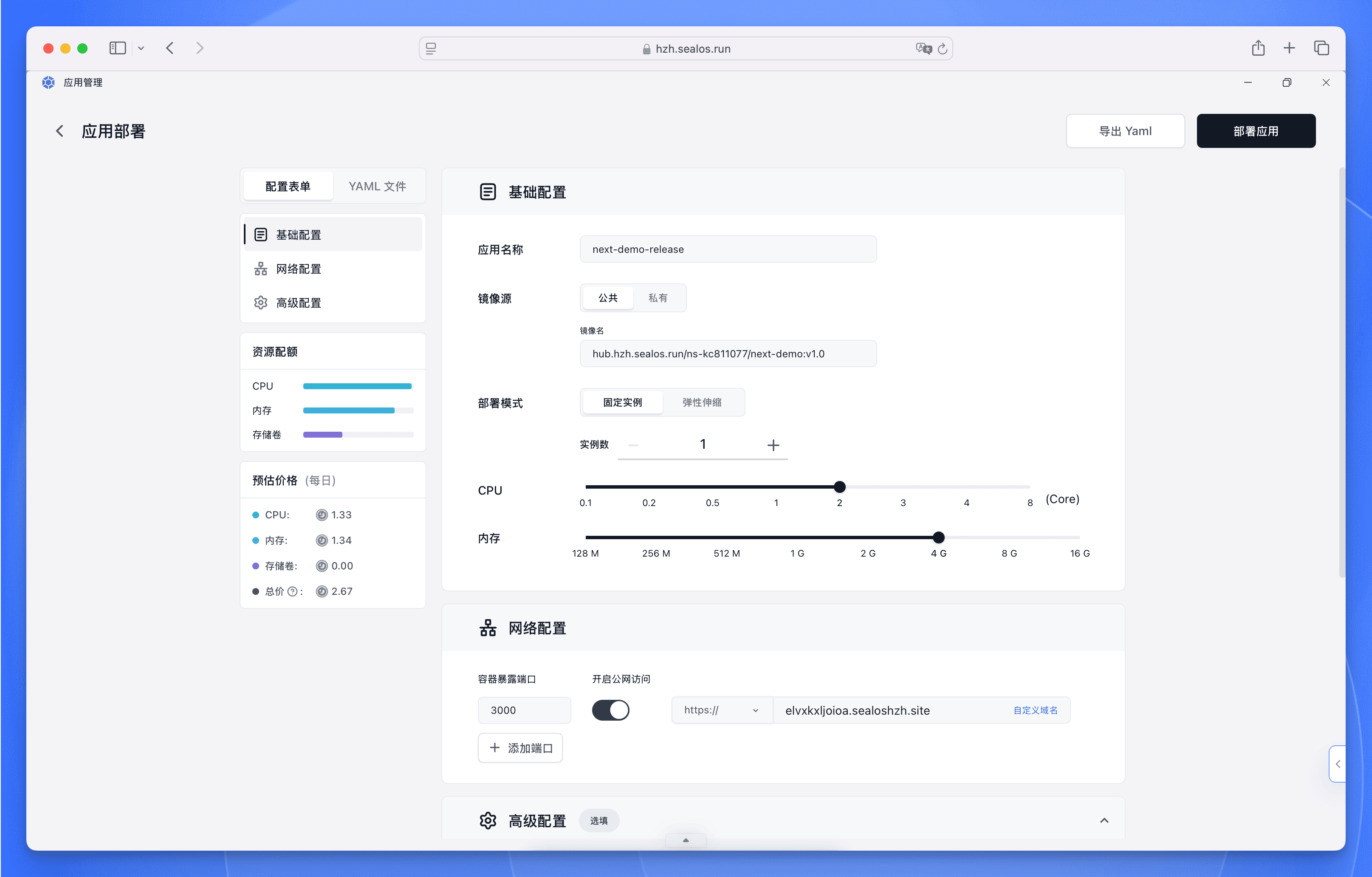This screenshot has height=877, width=1372.
Task: Click the 应用管理 app logo icon
Action: point(48,82)
